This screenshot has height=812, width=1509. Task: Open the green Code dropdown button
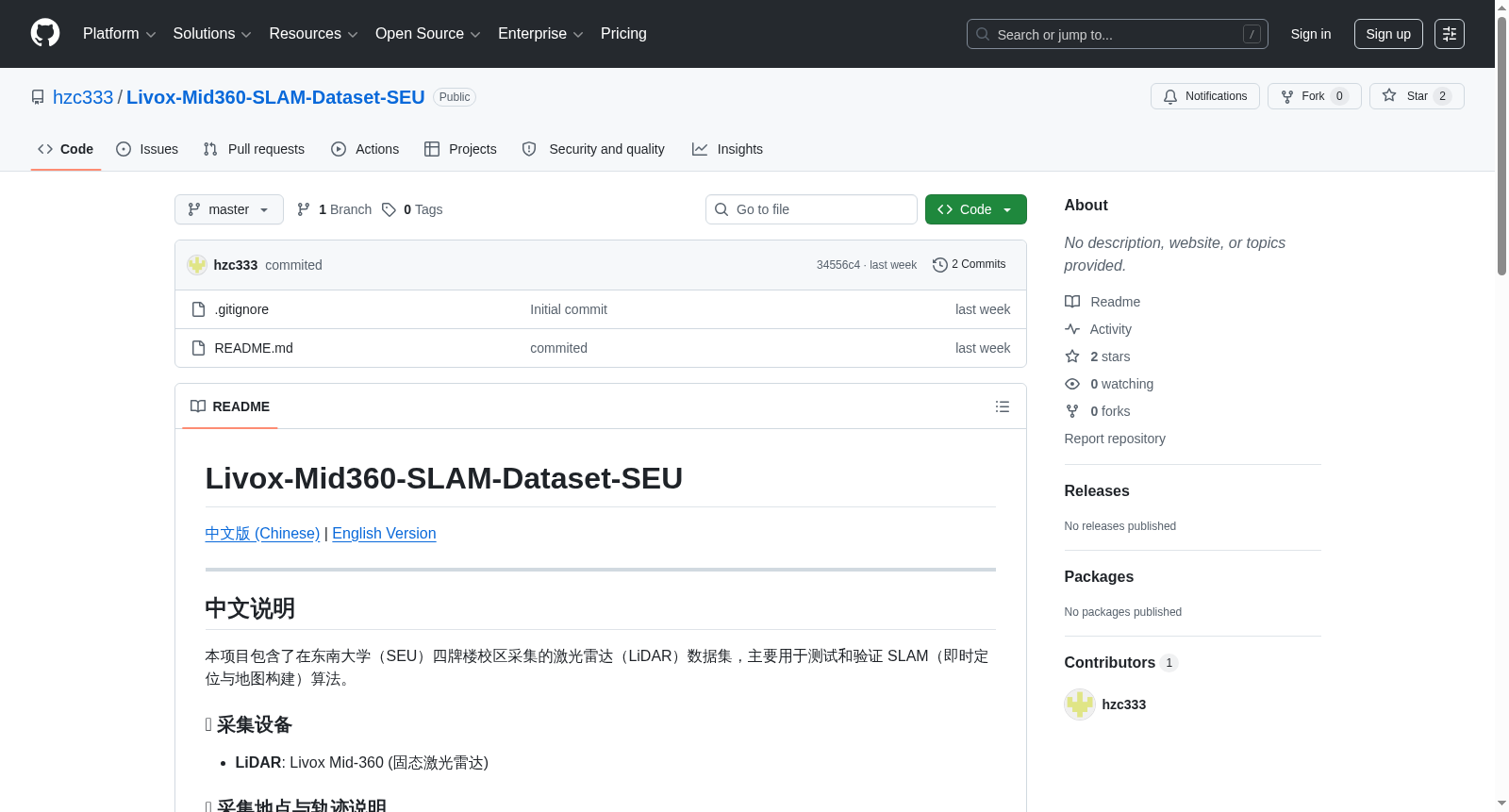(x=976, y=209)
